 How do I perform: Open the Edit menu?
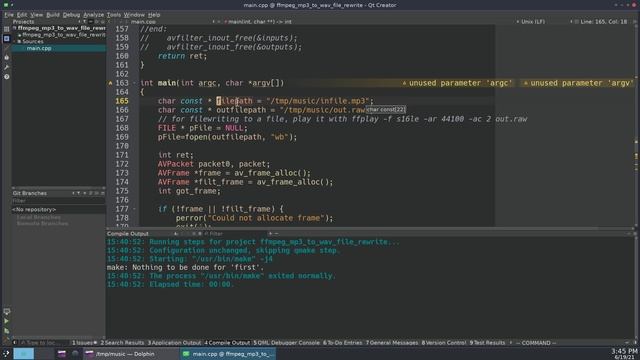22,15
